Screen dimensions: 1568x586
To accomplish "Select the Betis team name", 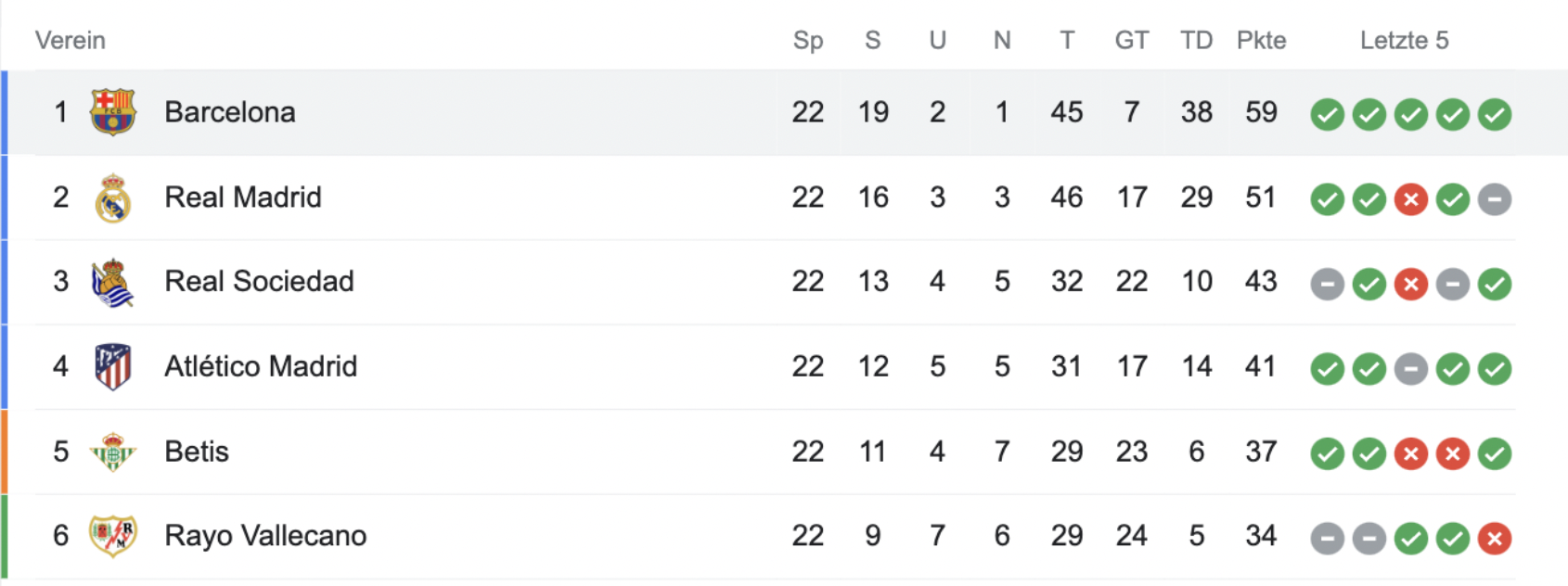I will coord(197,452).
